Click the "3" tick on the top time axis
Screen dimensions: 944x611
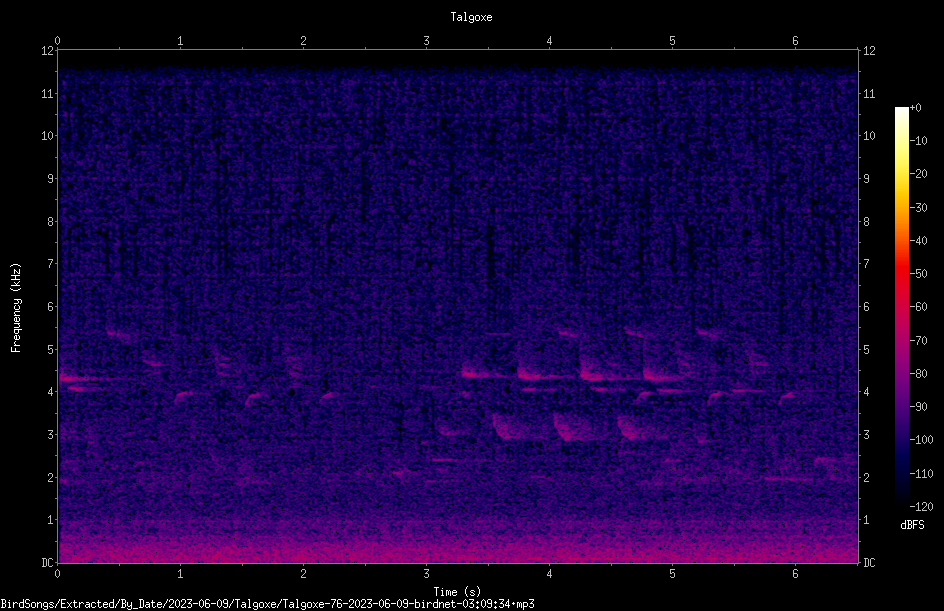[426, 41]
